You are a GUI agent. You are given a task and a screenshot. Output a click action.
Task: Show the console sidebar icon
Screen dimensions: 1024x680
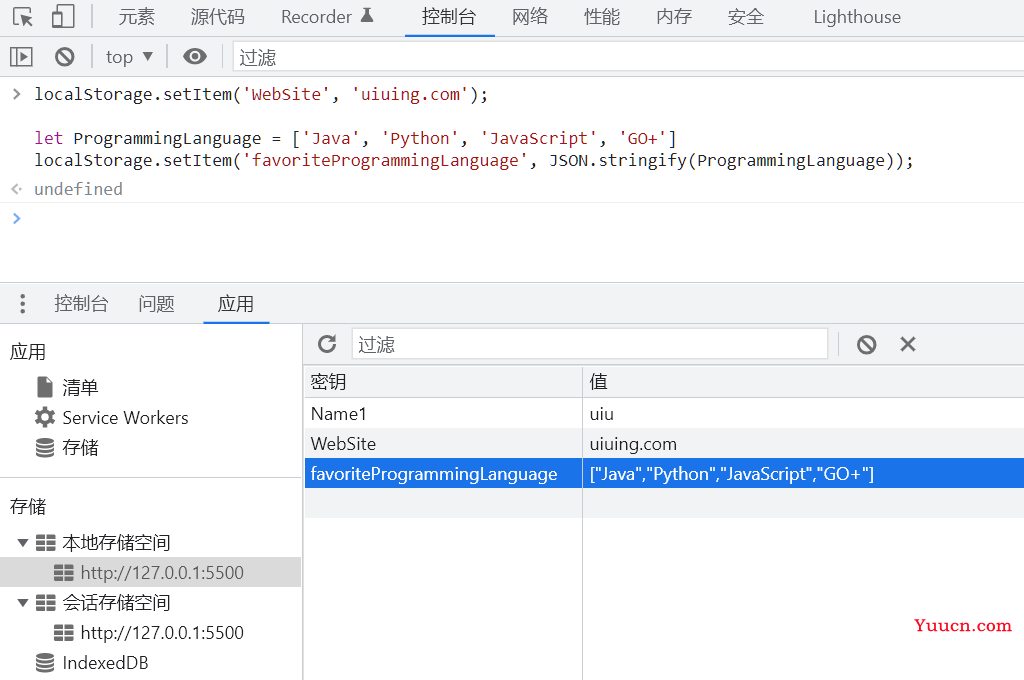21,57
